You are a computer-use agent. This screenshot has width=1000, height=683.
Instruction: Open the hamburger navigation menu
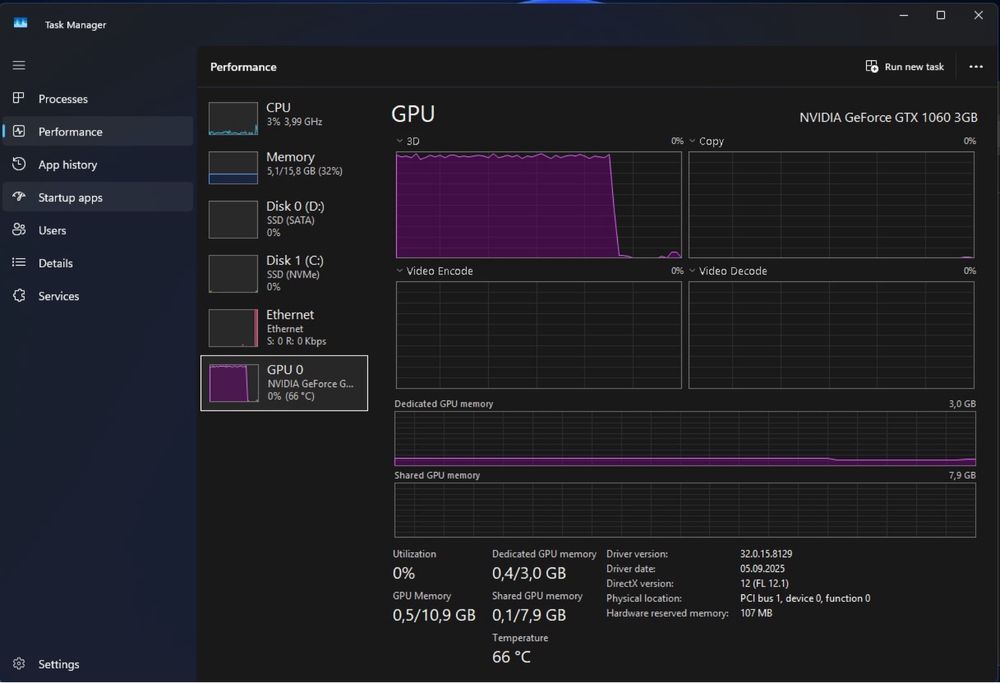click(x=19, y=65)
